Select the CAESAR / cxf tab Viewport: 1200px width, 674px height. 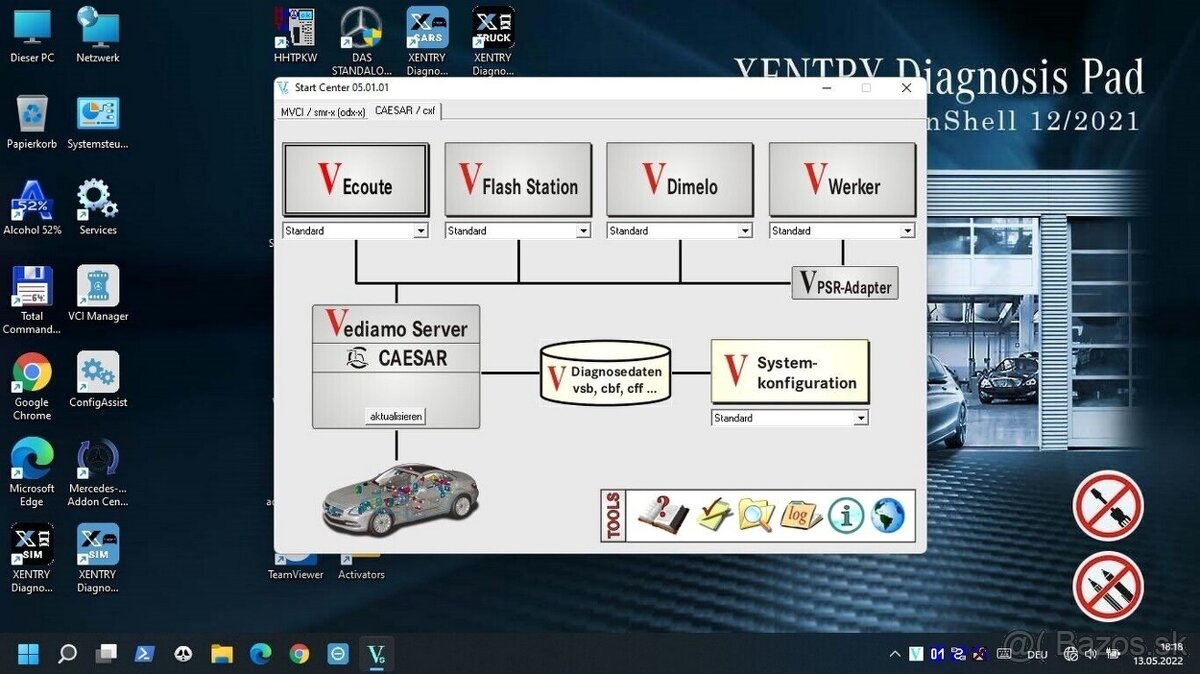pyautogui.click(x=405, y=111)
